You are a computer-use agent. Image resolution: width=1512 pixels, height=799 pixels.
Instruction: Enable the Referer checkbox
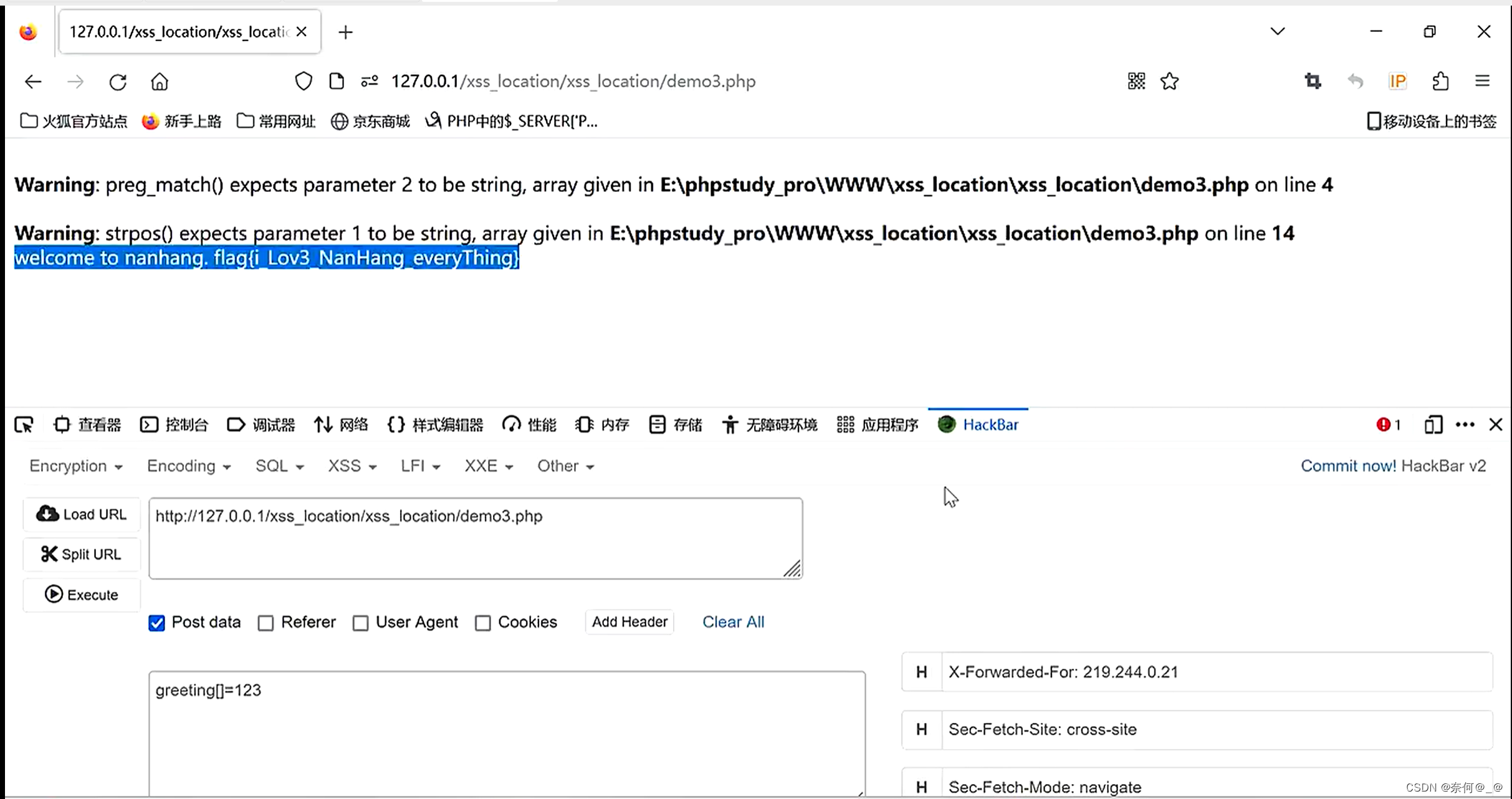pos(266,623)
